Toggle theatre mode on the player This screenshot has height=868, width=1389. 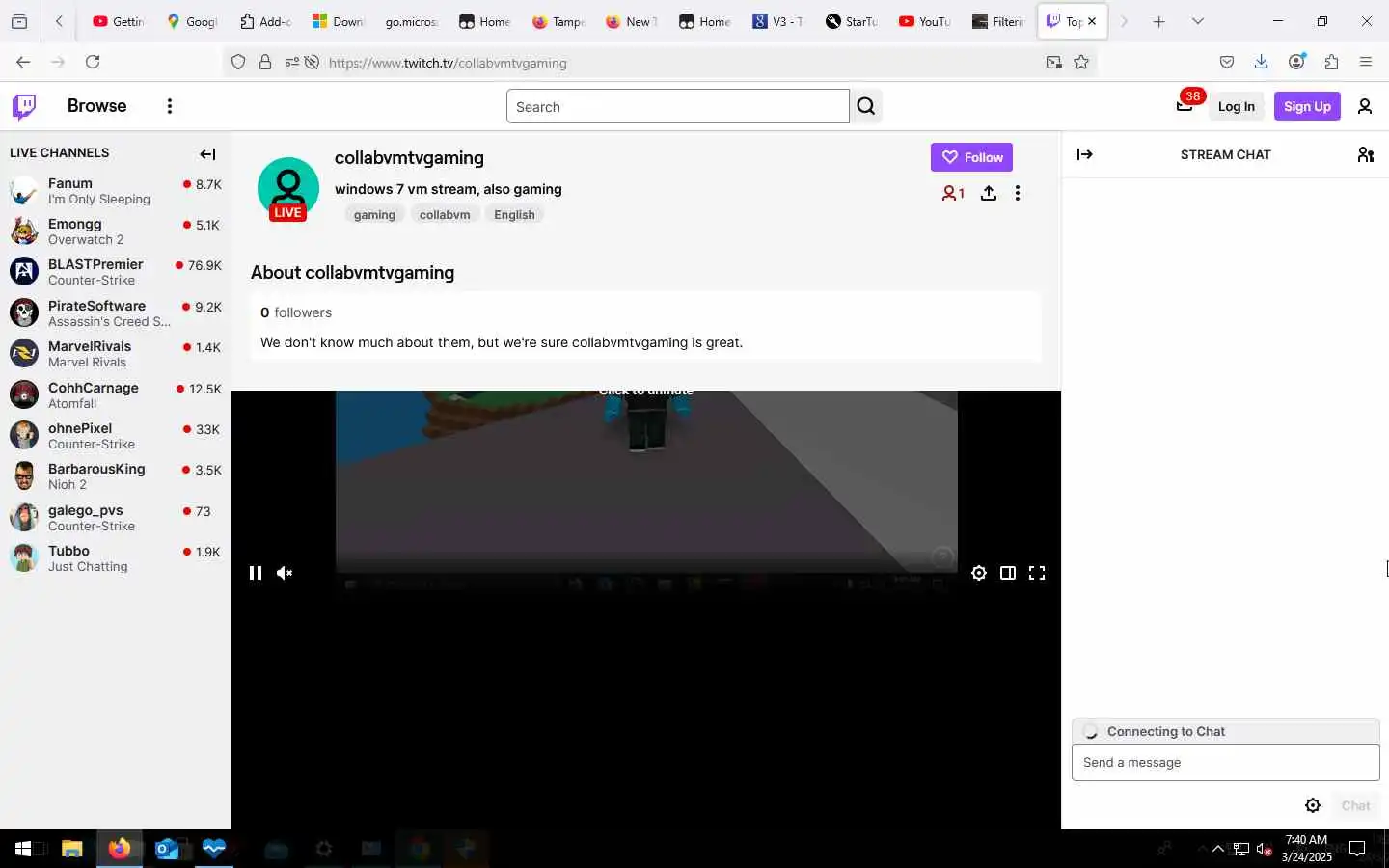tap(1008, 573)
